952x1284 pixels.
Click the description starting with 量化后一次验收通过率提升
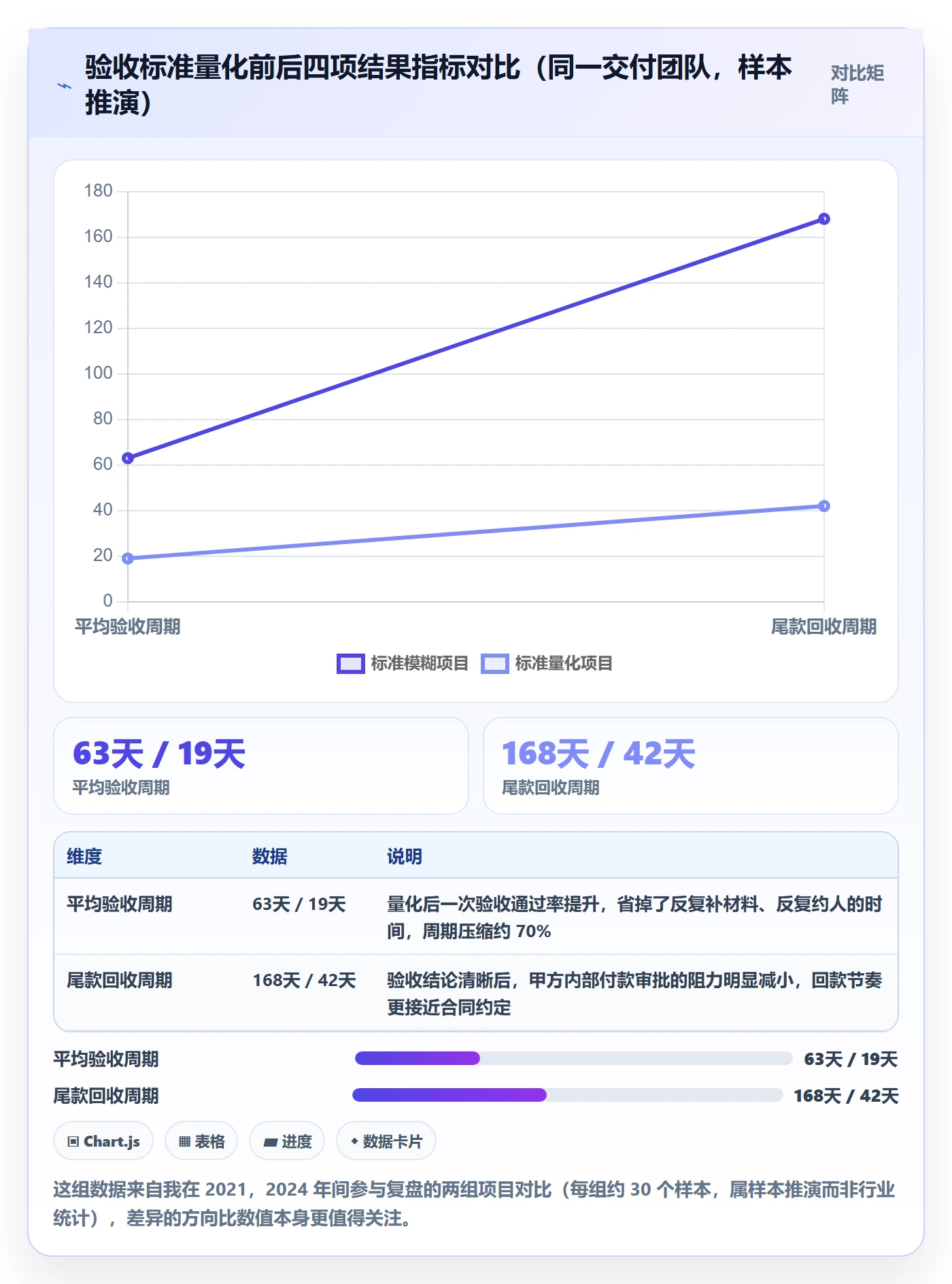(634, 917)
